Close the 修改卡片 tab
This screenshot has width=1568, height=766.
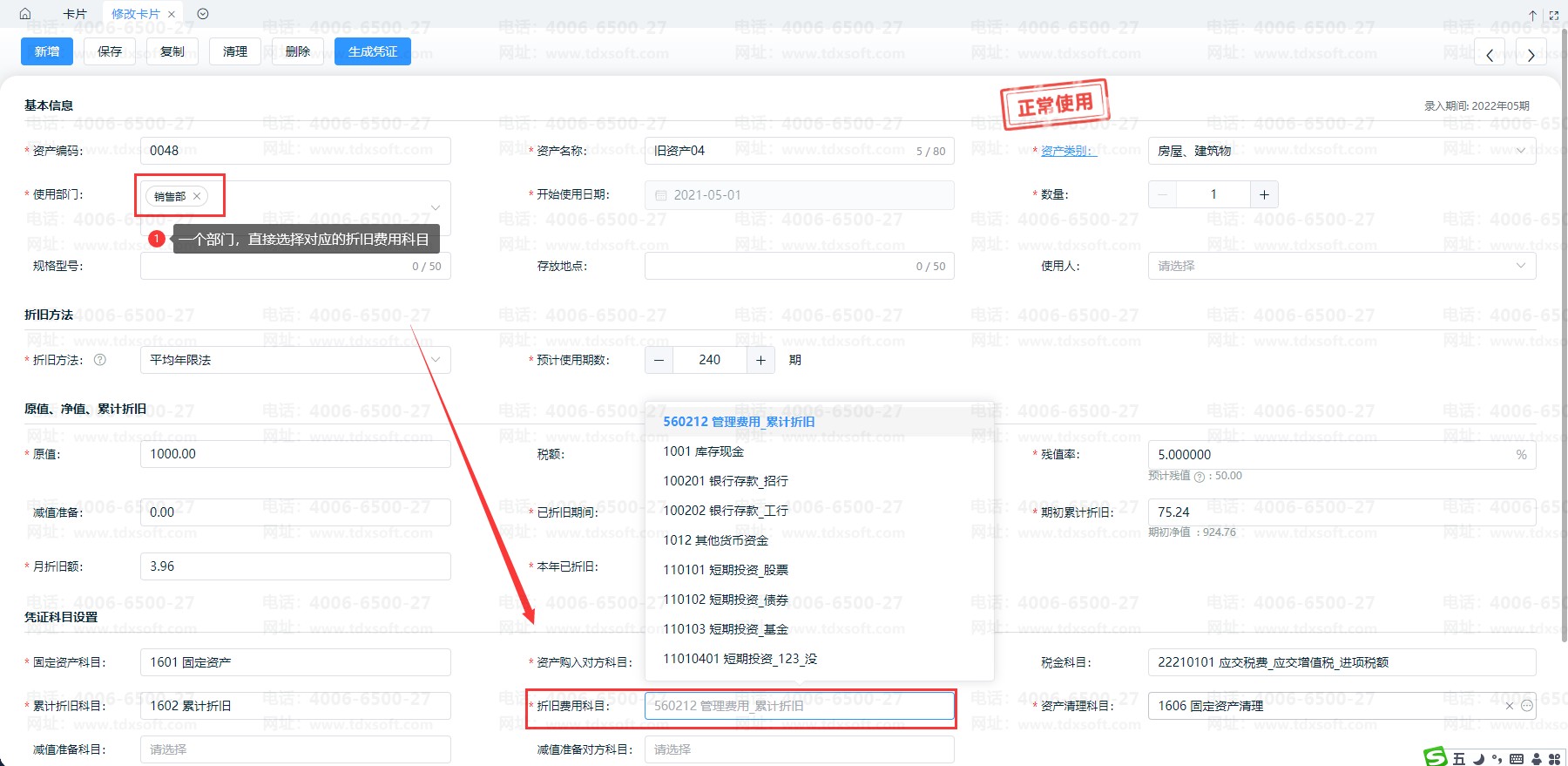172,14
